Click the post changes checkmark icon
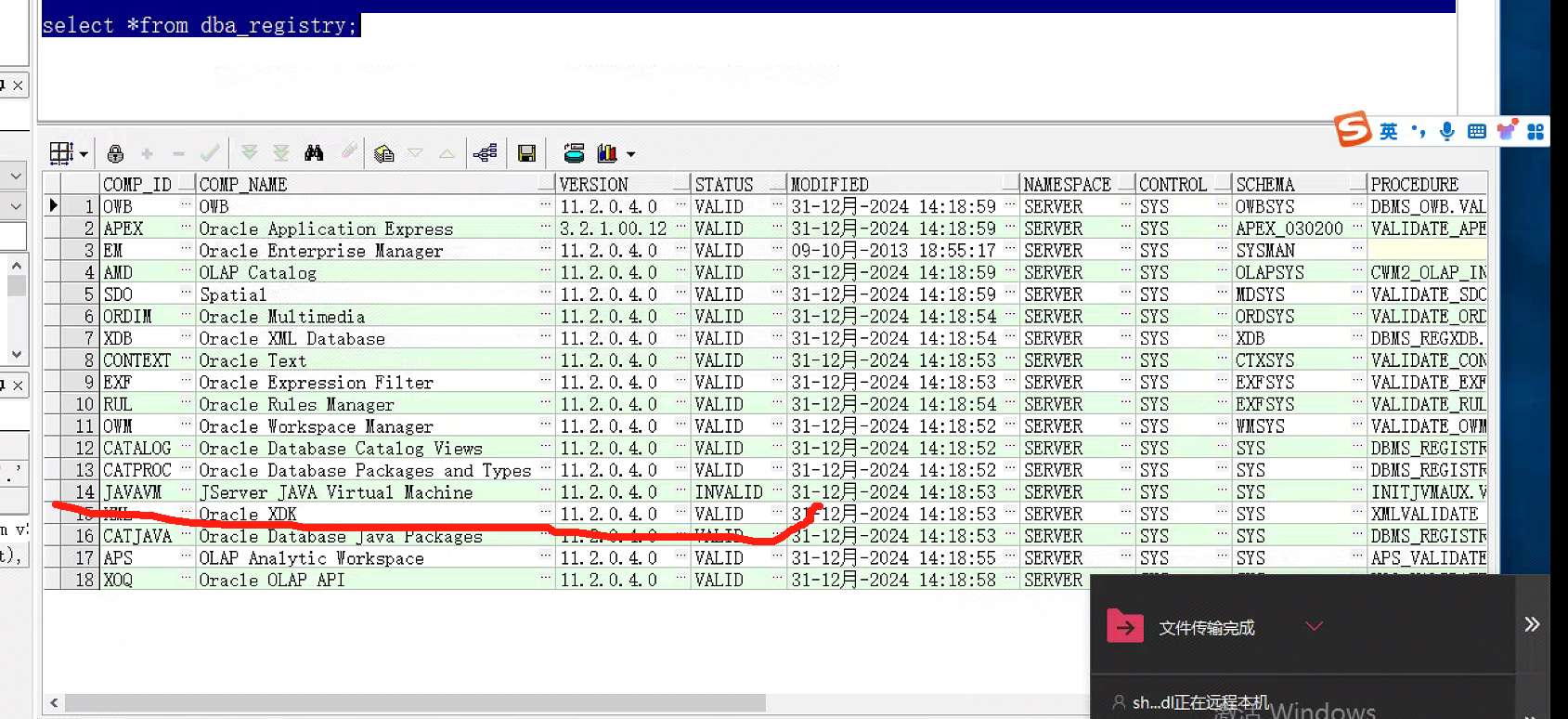 211,153
